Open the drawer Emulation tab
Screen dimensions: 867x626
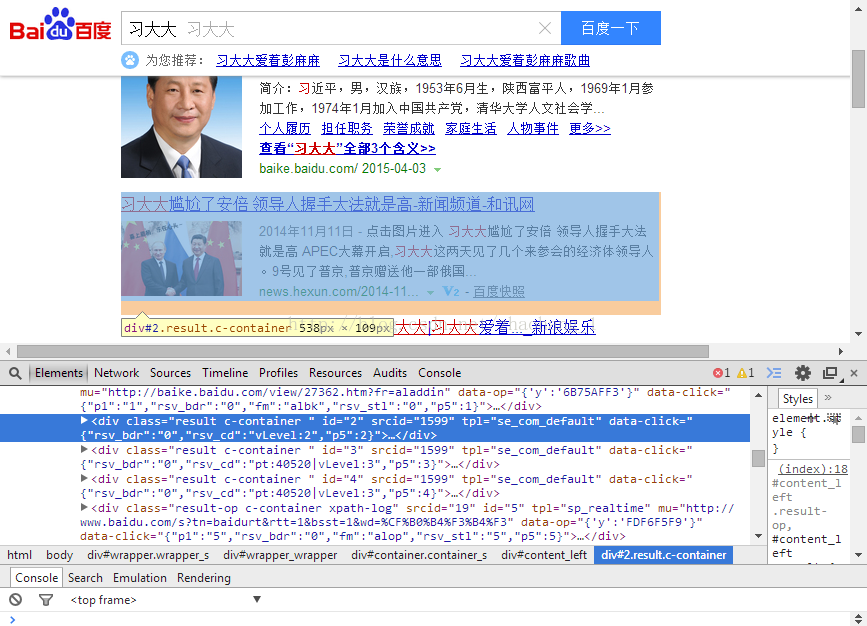tap(140, 577)
